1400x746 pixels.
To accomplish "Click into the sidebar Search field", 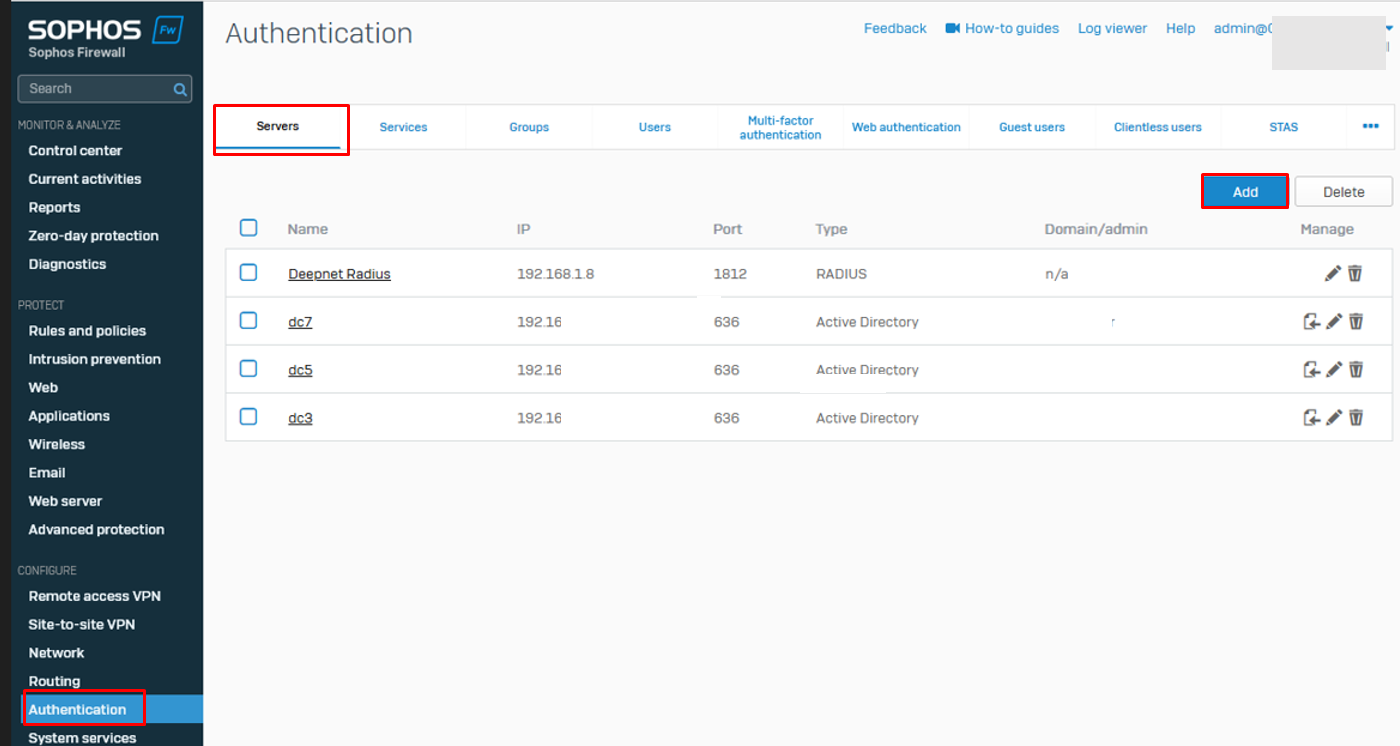I will point(95,89).
